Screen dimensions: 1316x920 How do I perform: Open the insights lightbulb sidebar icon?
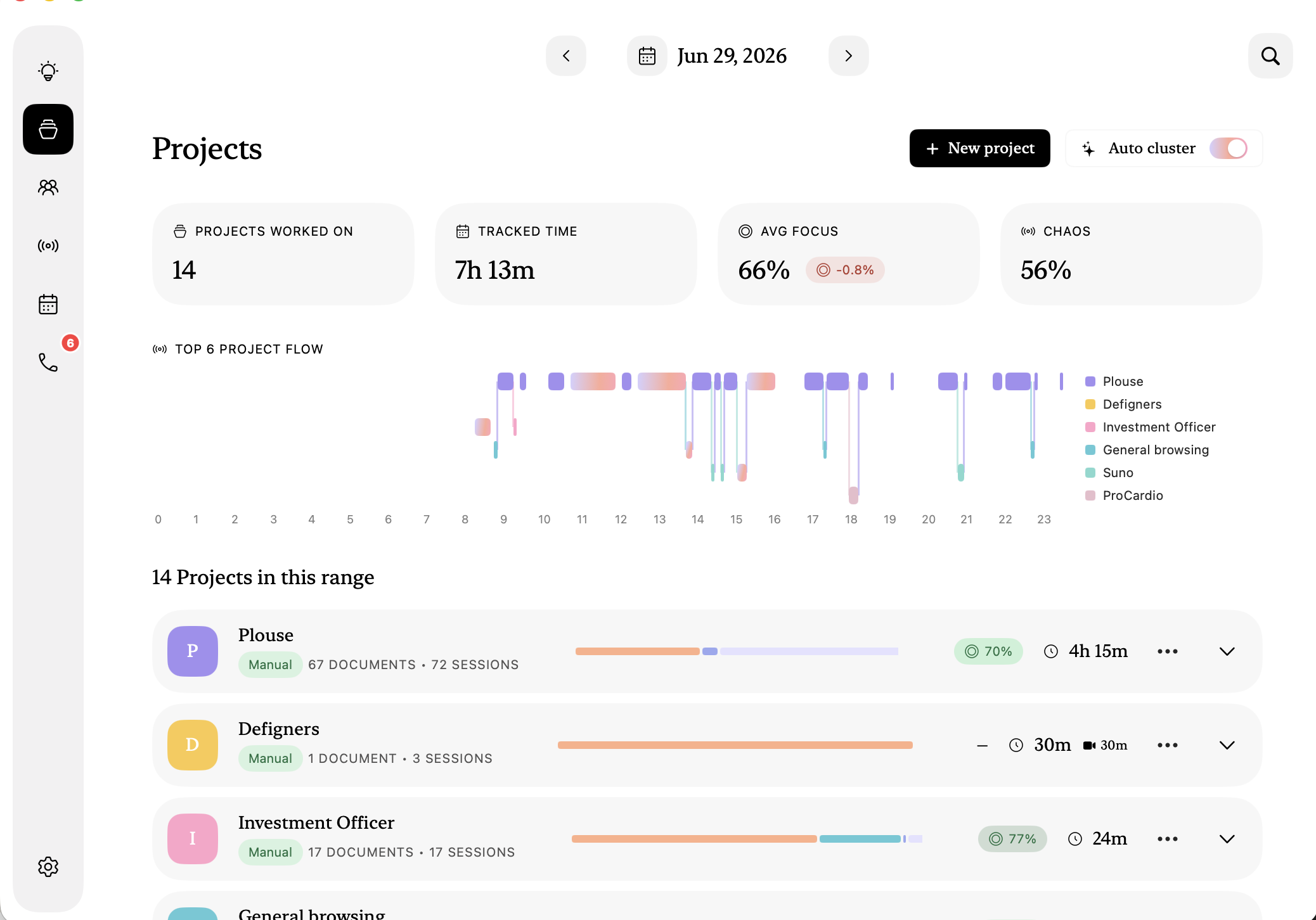point(48,70)
